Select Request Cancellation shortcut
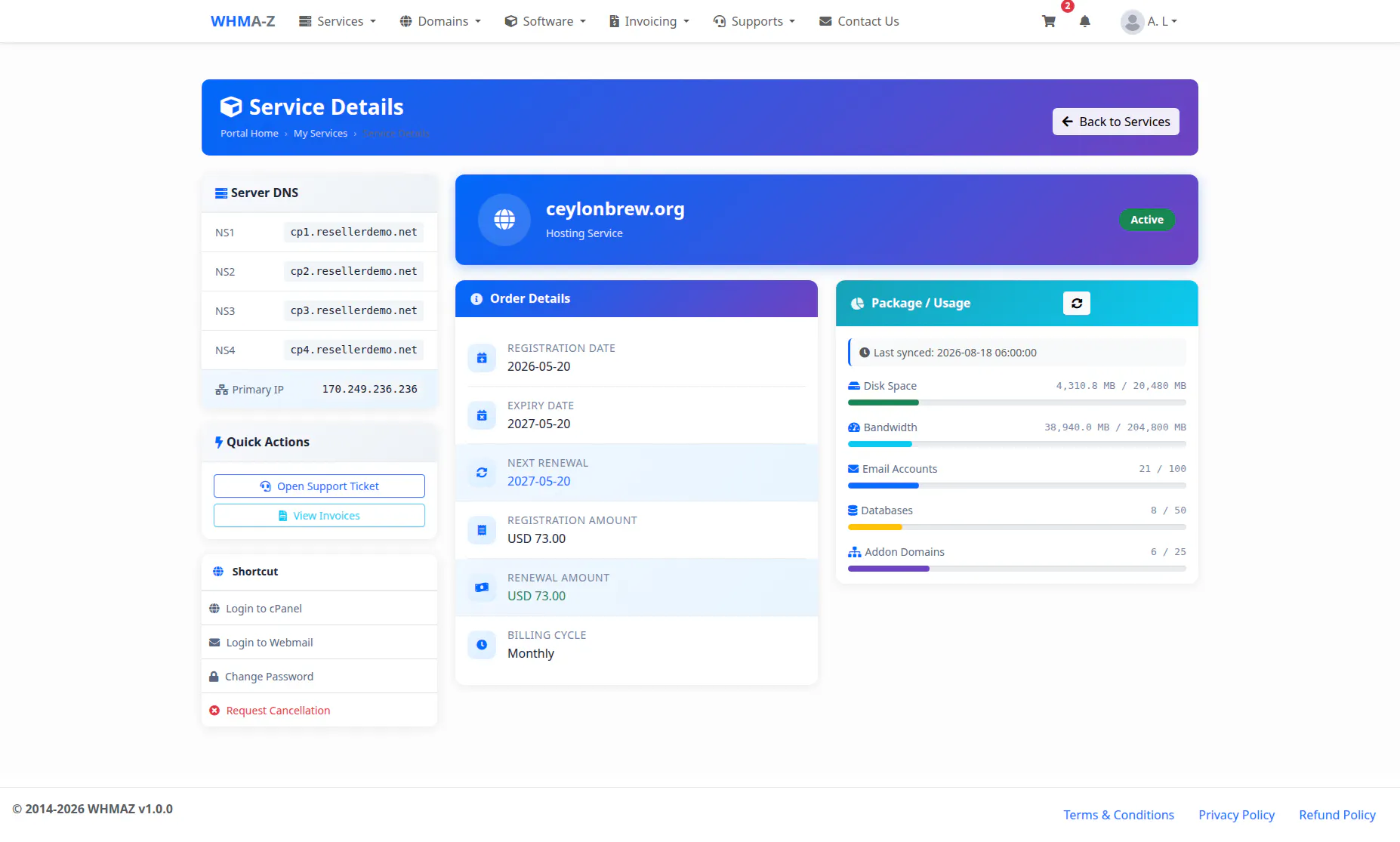Image resolution: width=1400 pixels, height=842 pixels. [x=319, y=711]
